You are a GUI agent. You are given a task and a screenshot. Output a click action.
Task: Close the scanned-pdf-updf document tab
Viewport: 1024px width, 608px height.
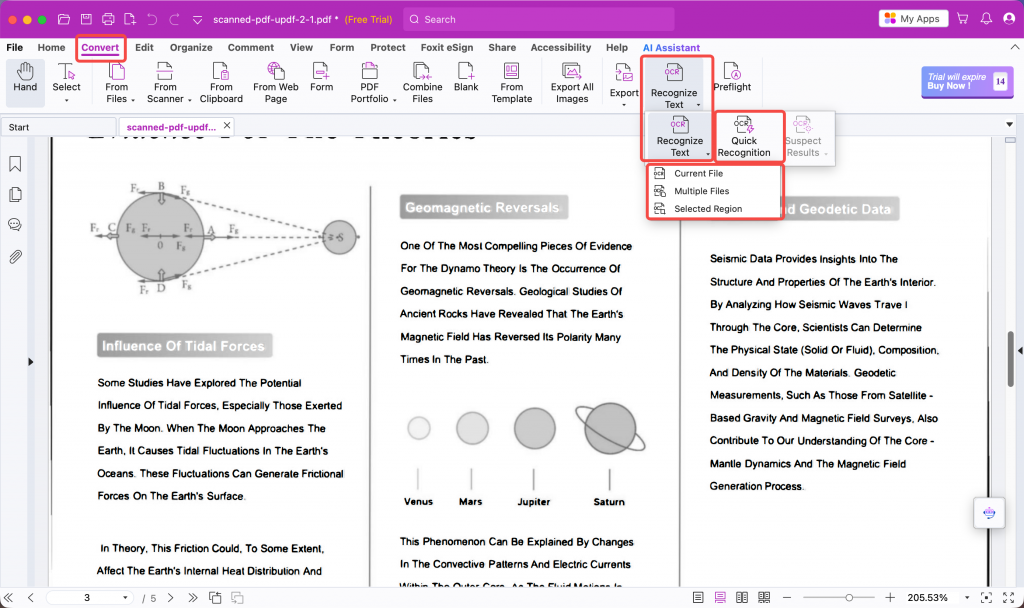point(227,125)
